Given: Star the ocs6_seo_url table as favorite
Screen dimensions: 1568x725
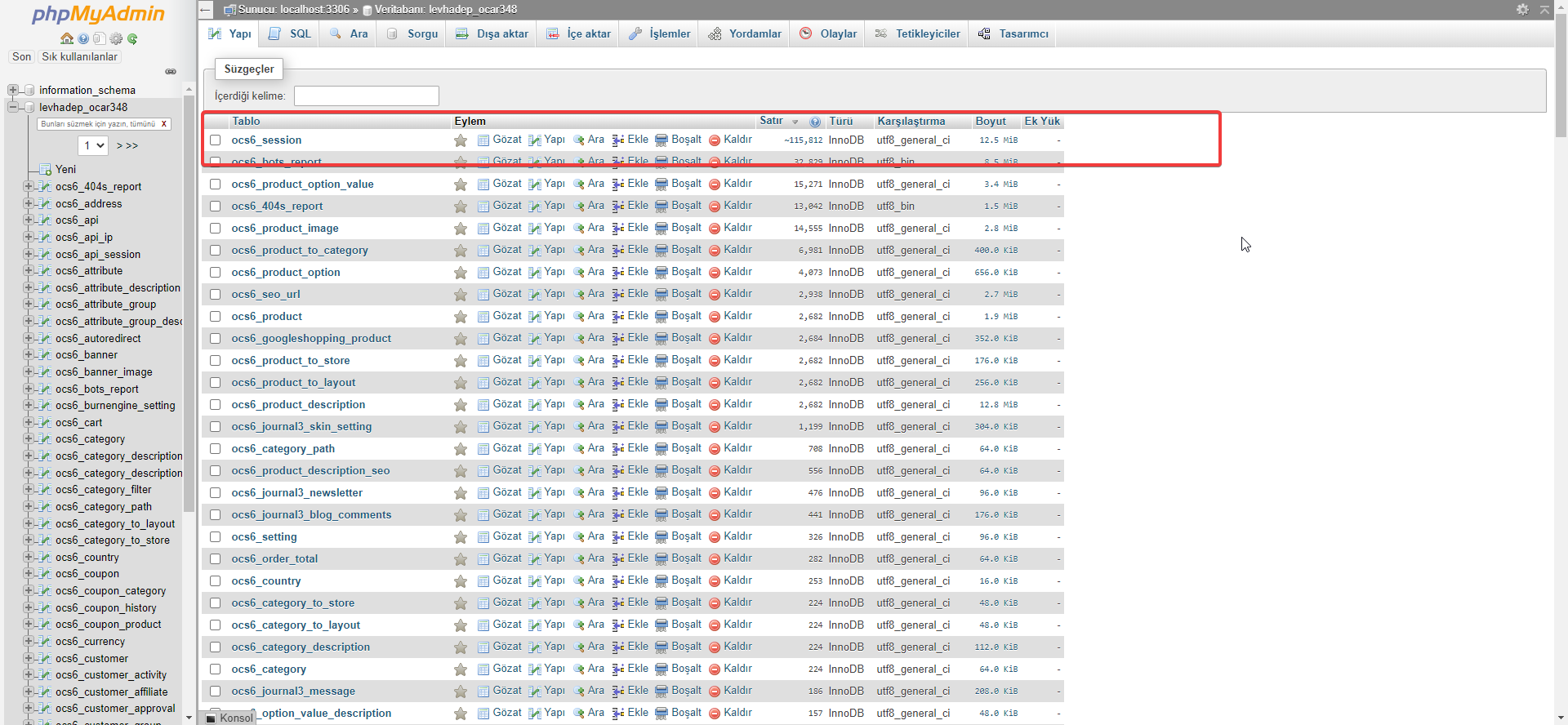Looking at the screenshot, I should 461,295.
